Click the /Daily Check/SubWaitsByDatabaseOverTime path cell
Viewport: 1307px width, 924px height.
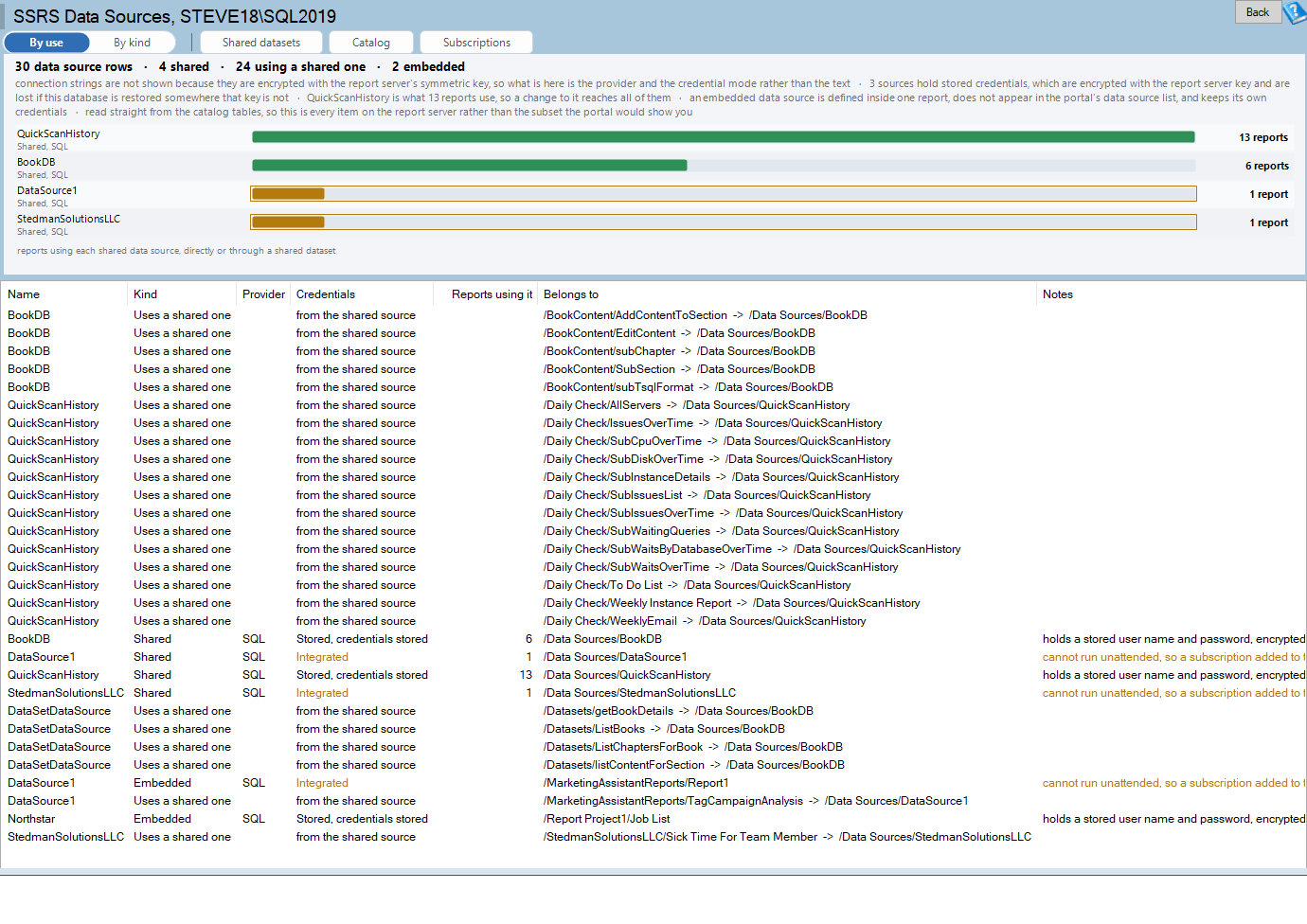point(752,549)
